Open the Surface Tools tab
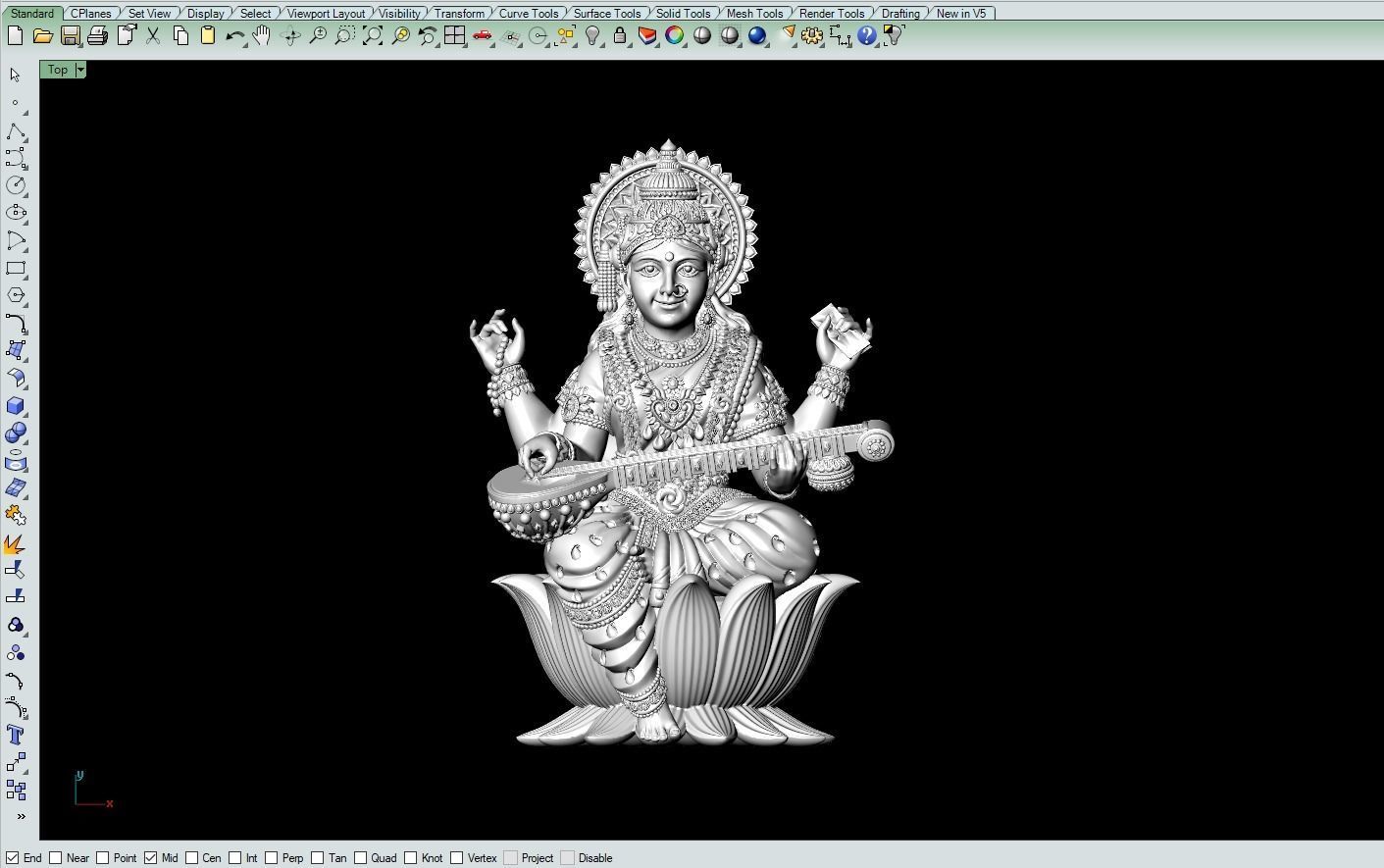 point(607,14)
